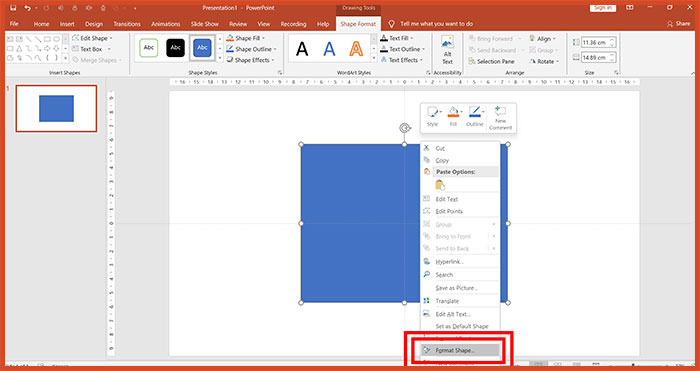Image resolution: width=700 pixels, height=371 pixels.
Task: Open the Align dropdown
Action: coord(542,39)
